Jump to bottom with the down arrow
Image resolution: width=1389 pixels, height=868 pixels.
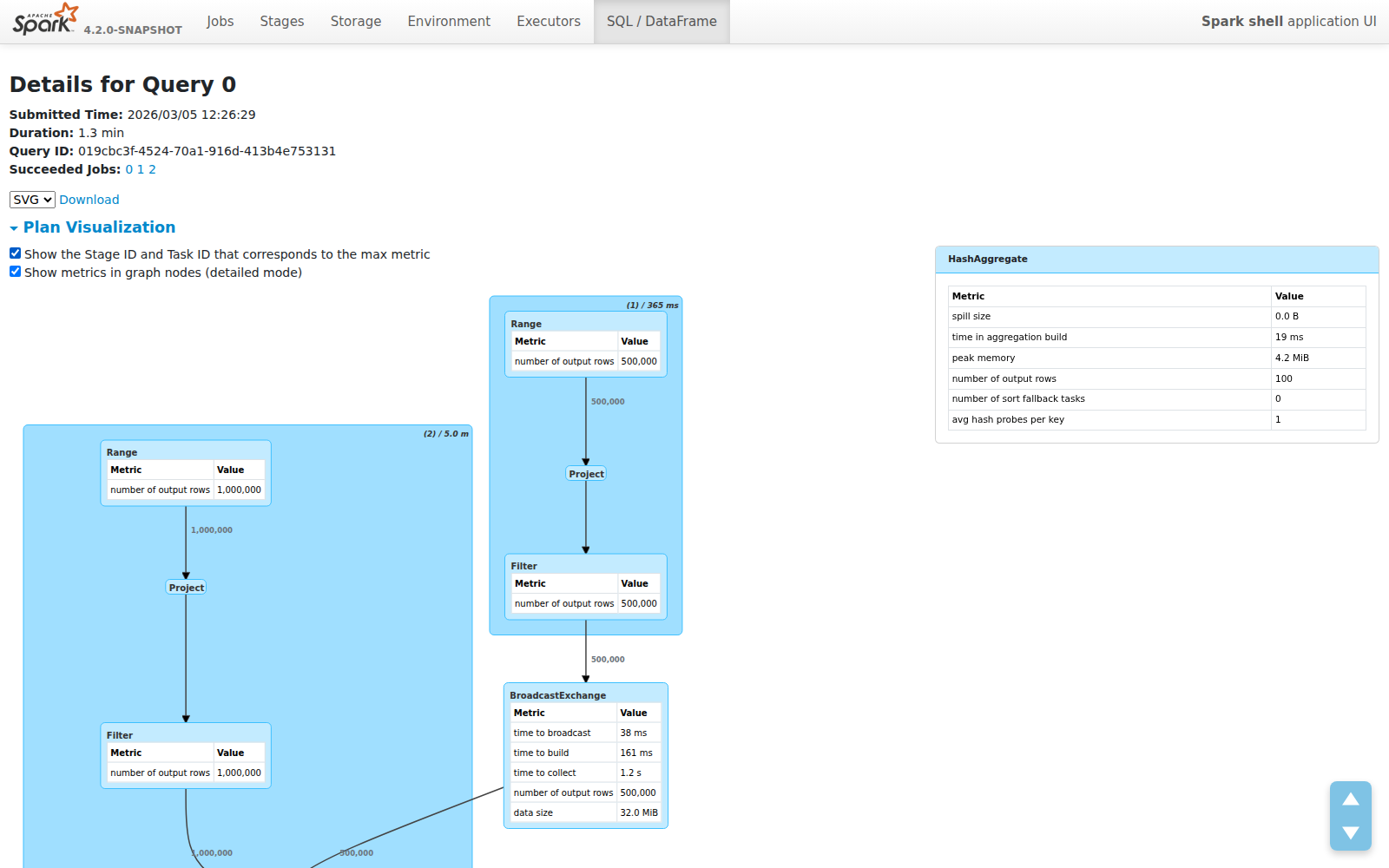1351,832
